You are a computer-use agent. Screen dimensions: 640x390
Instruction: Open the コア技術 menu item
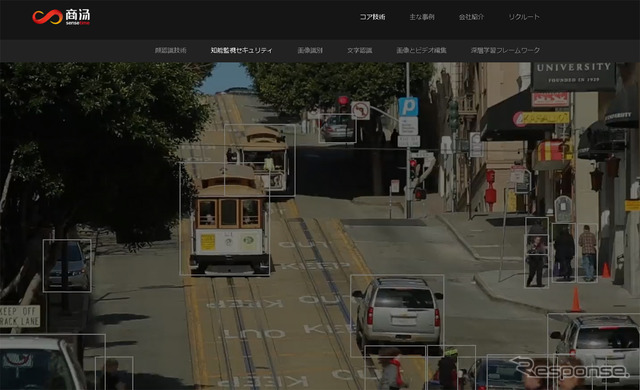pyautogui.click(x=372, y=17)
